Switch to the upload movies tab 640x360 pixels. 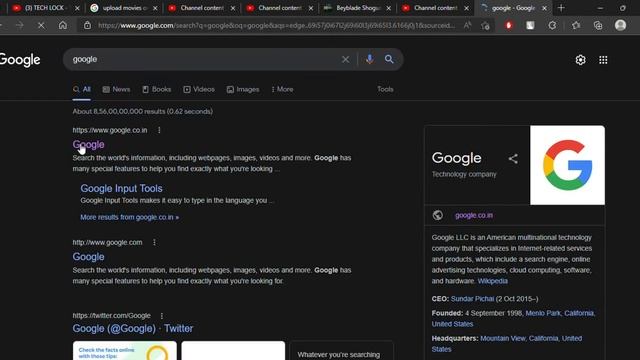(x=124, y=8)
